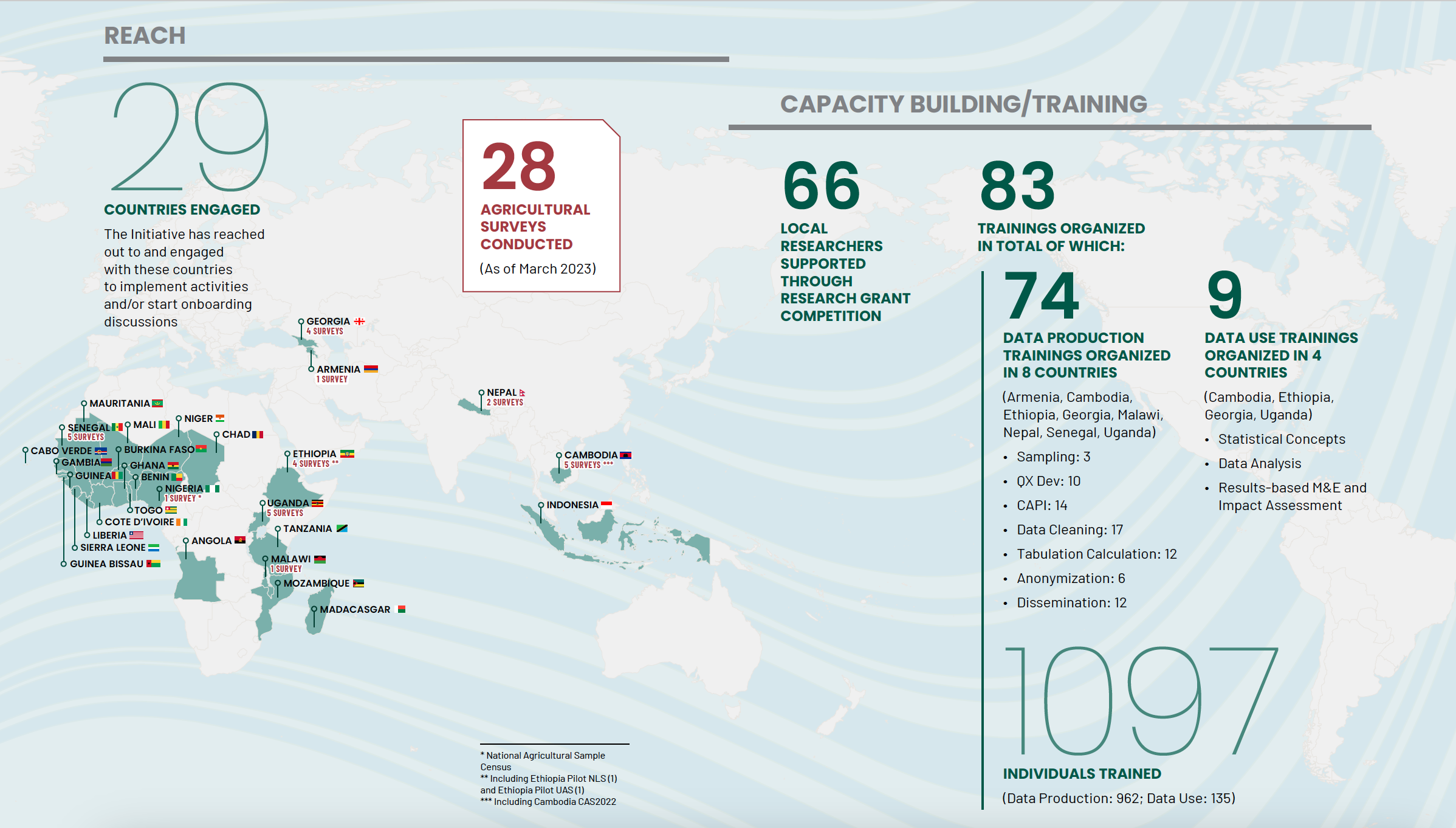Click the REACH section heading
This screenshot has width=1456, height=828.
click(145, 36)
